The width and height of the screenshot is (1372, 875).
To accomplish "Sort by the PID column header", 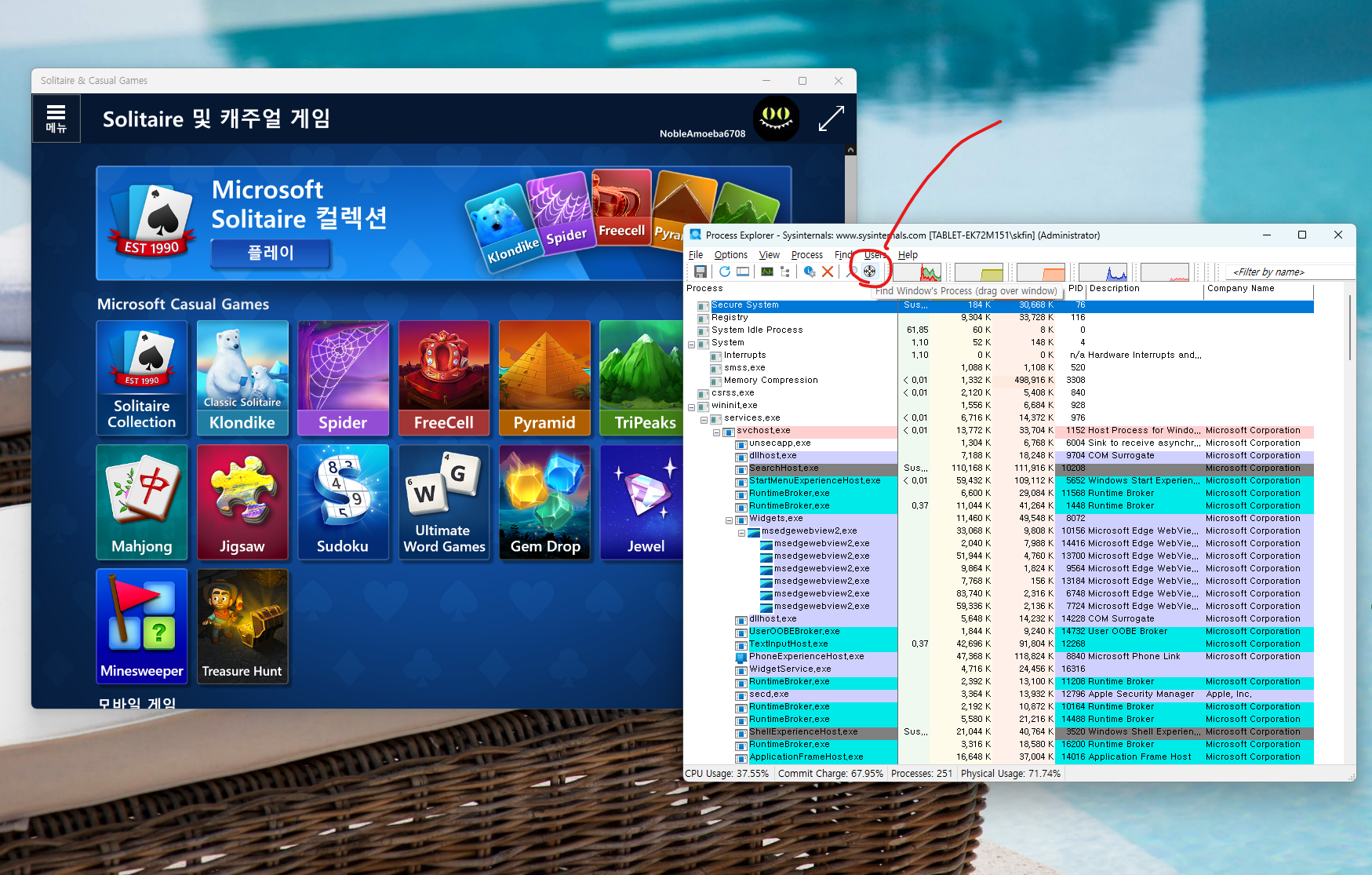I will point(1075,289).
